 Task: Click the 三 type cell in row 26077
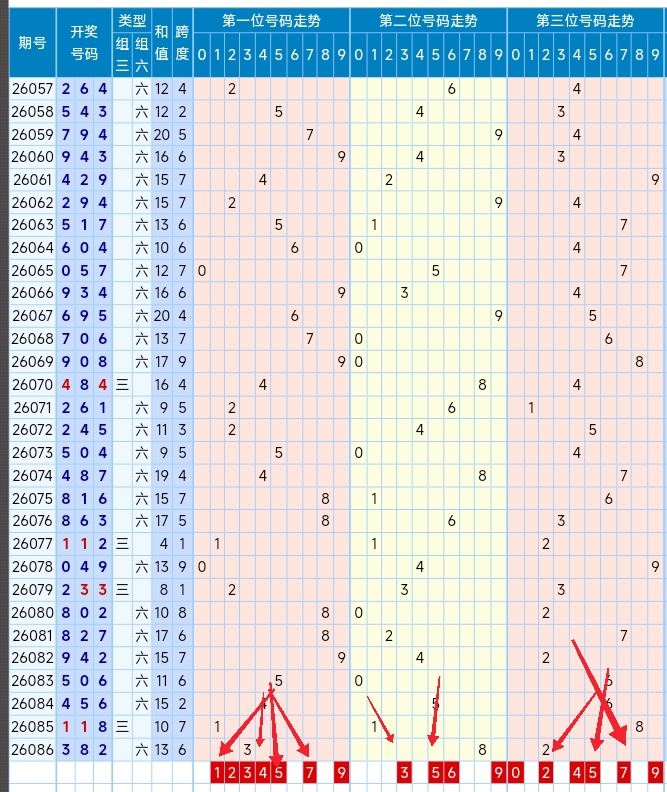(x=122, y=544)
